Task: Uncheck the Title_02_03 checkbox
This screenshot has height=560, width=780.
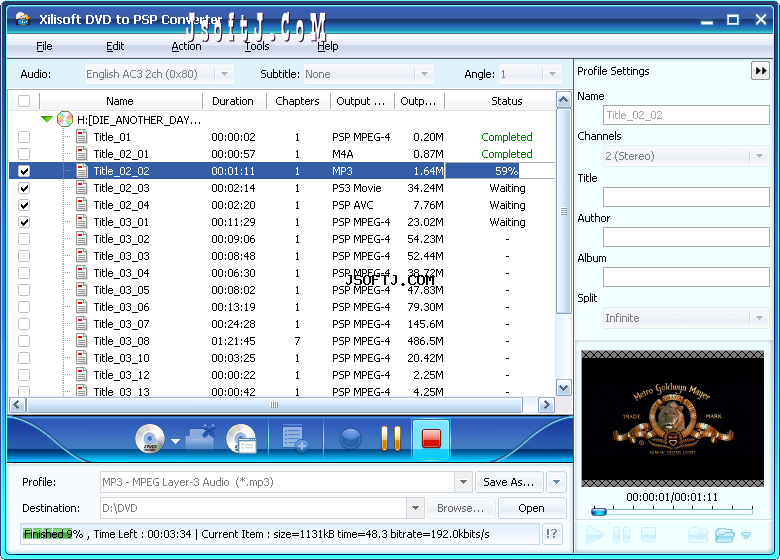Action: [x=24, y=188]
